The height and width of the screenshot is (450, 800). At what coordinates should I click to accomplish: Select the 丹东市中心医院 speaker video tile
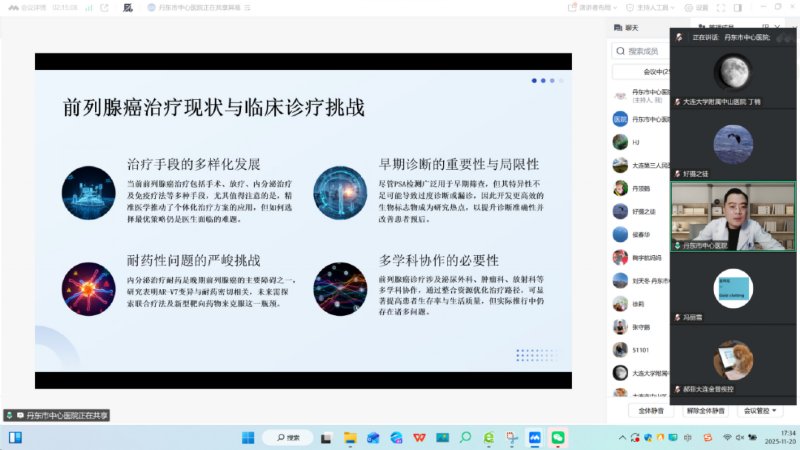(733, 216)
